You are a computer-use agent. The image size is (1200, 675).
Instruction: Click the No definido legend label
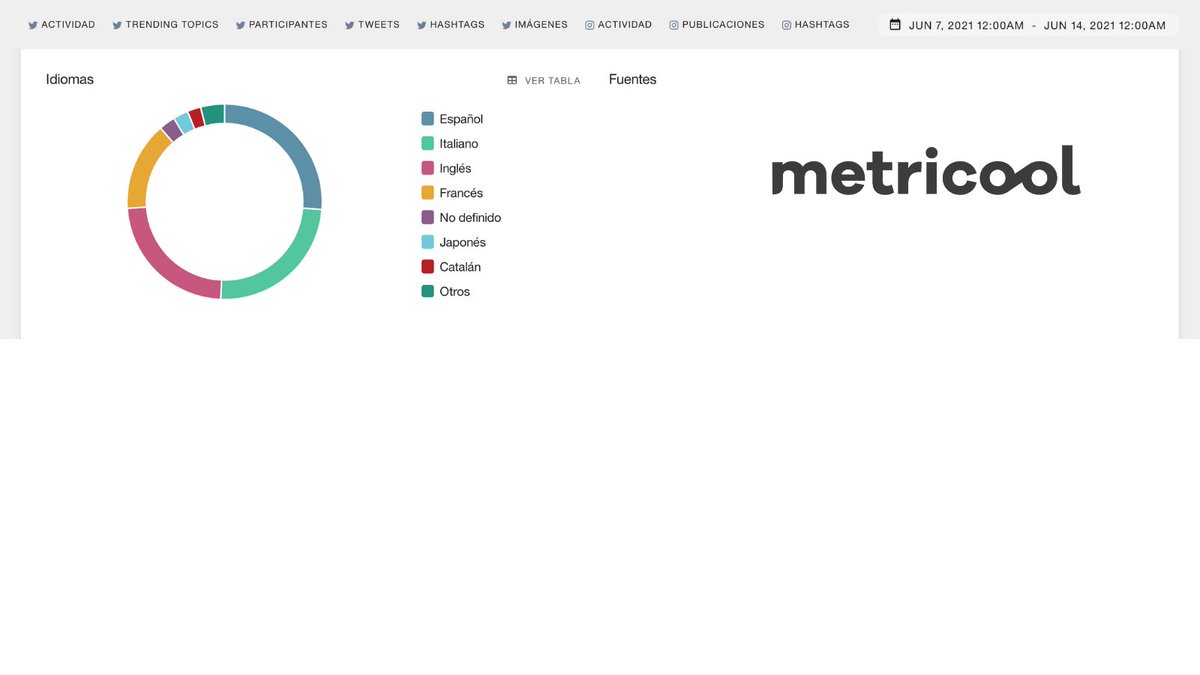pos(470,218)
